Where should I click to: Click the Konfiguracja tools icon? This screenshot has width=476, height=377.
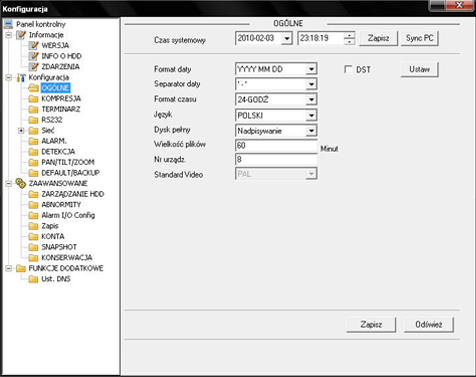(x=21, y=77)
